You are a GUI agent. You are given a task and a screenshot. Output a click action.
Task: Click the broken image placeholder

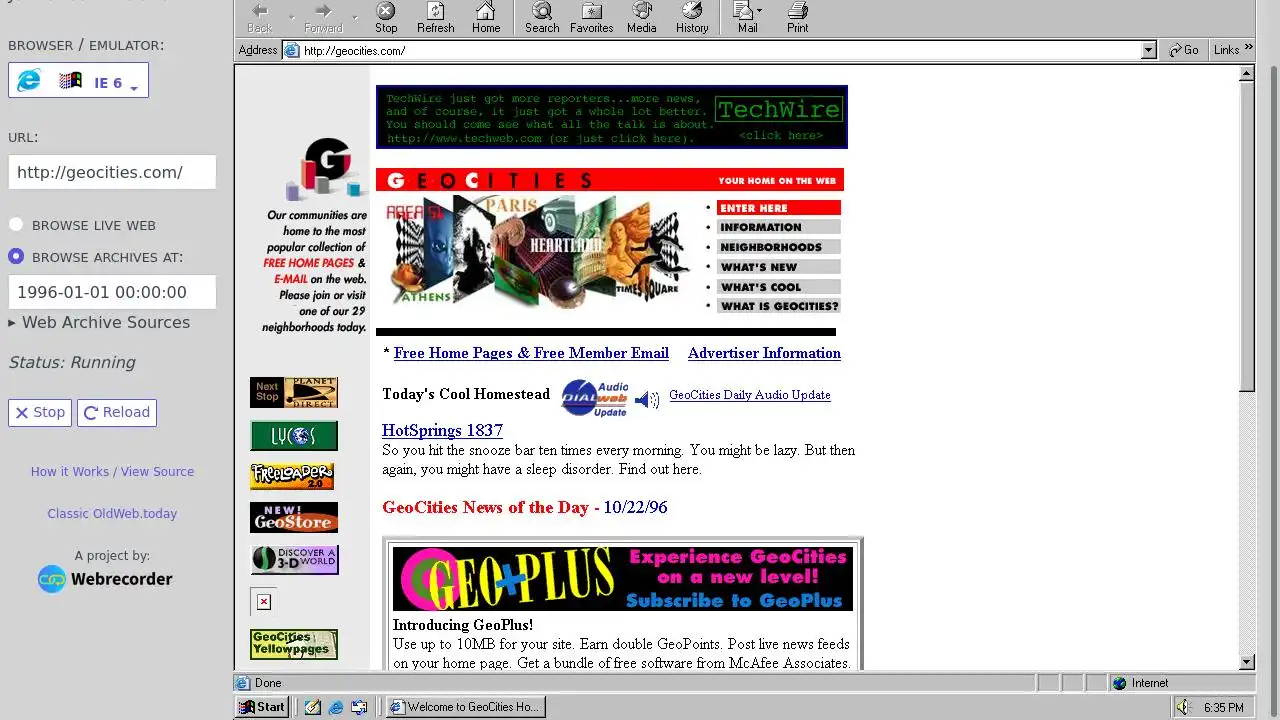tap(263, 601)
